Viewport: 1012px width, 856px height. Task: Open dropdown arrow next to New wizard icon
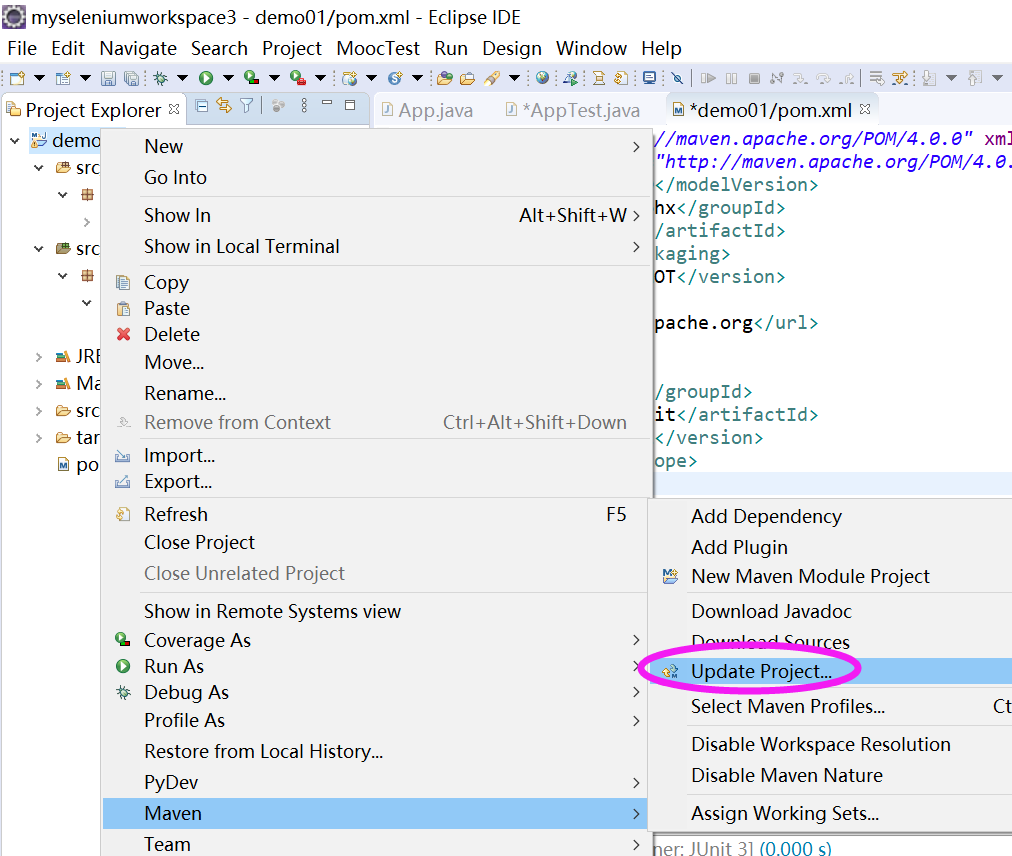39,78
